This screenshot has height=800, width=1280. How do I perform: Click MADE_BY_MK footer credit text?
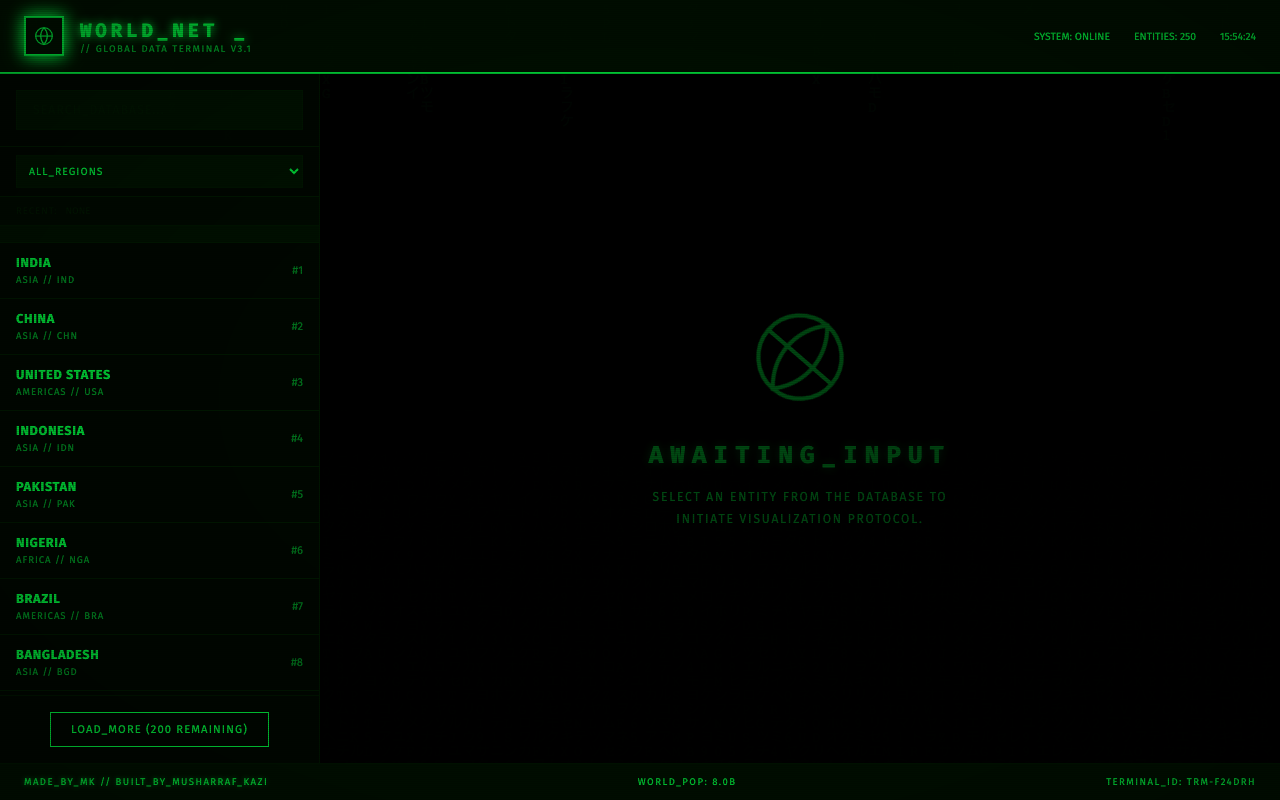pyautogui.click(x=60, y=782)
